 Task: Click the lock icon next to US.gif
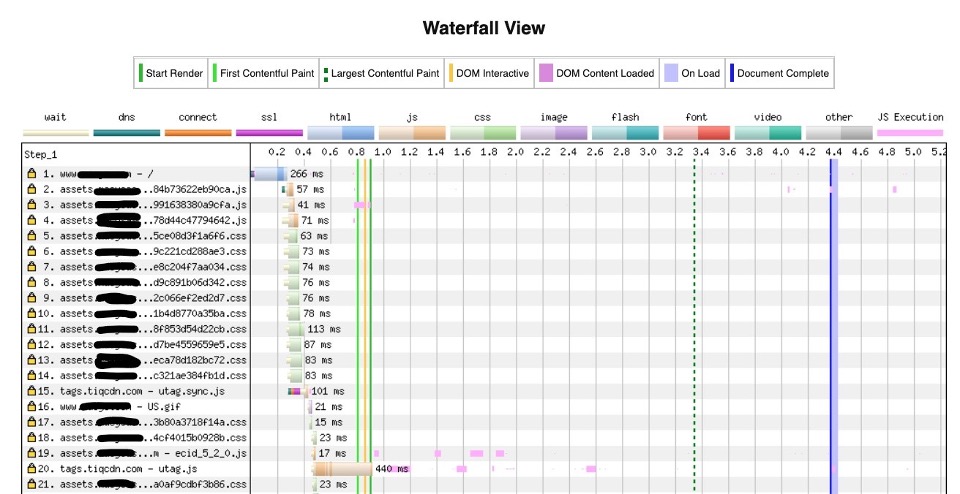[32, 407]
